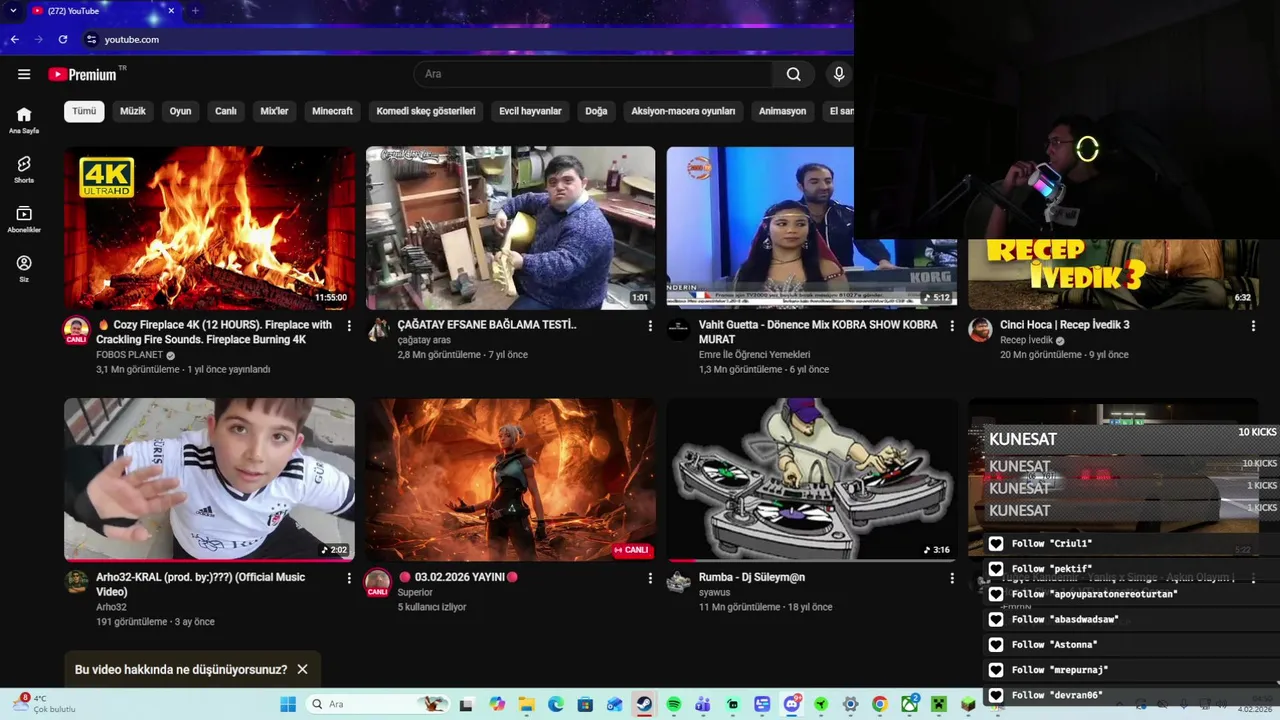This screenshot has height=720, width=1280.
Task: Open Abonelikler subscriptions in sidebar
Action: click(24, 219)
